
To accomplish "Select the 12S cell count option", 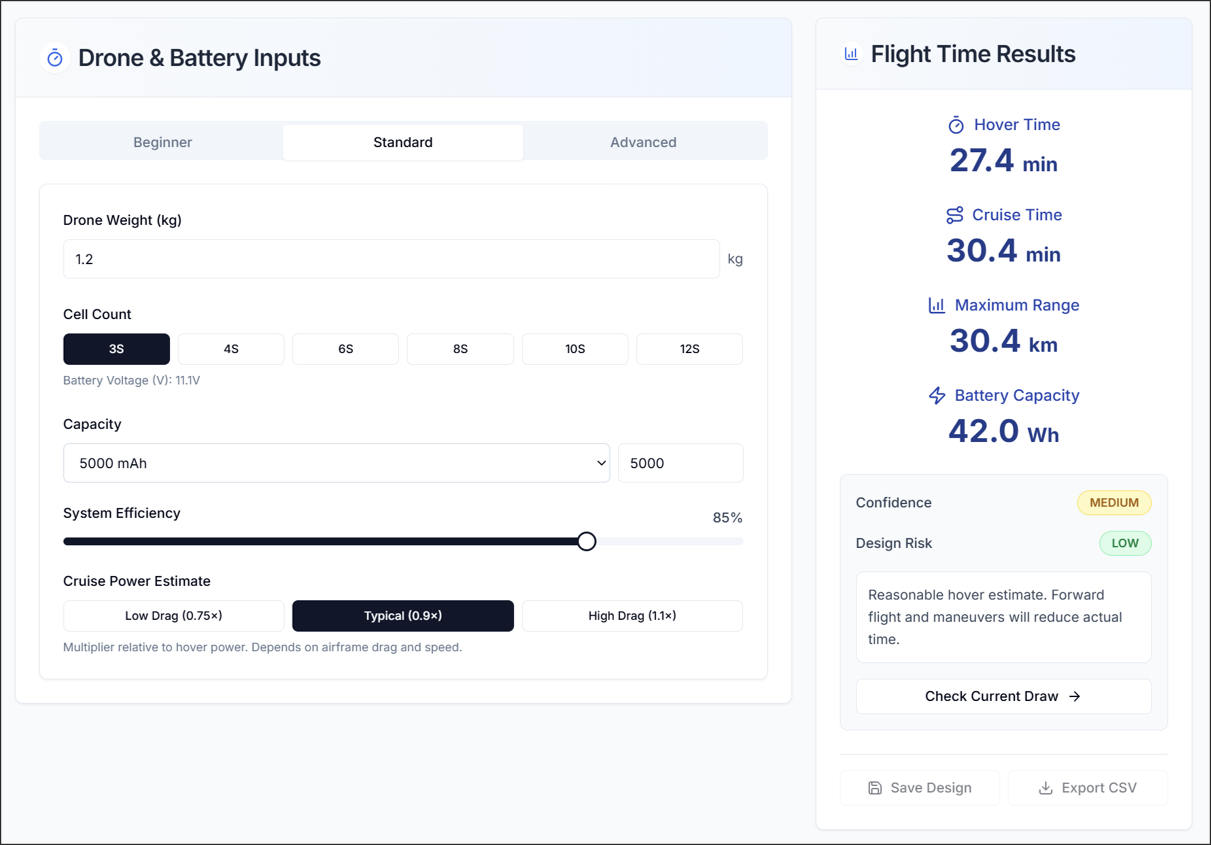I will tap(689, 348).
